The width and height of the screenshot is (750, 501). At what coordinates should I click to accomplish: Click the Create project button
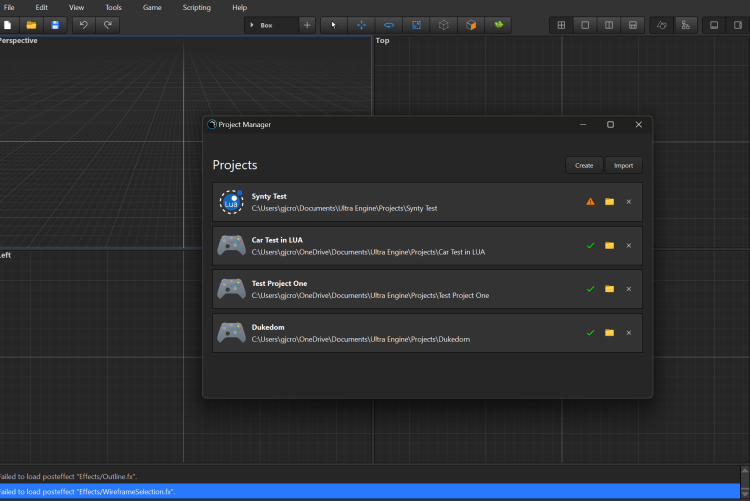click(x=584, y=165)
